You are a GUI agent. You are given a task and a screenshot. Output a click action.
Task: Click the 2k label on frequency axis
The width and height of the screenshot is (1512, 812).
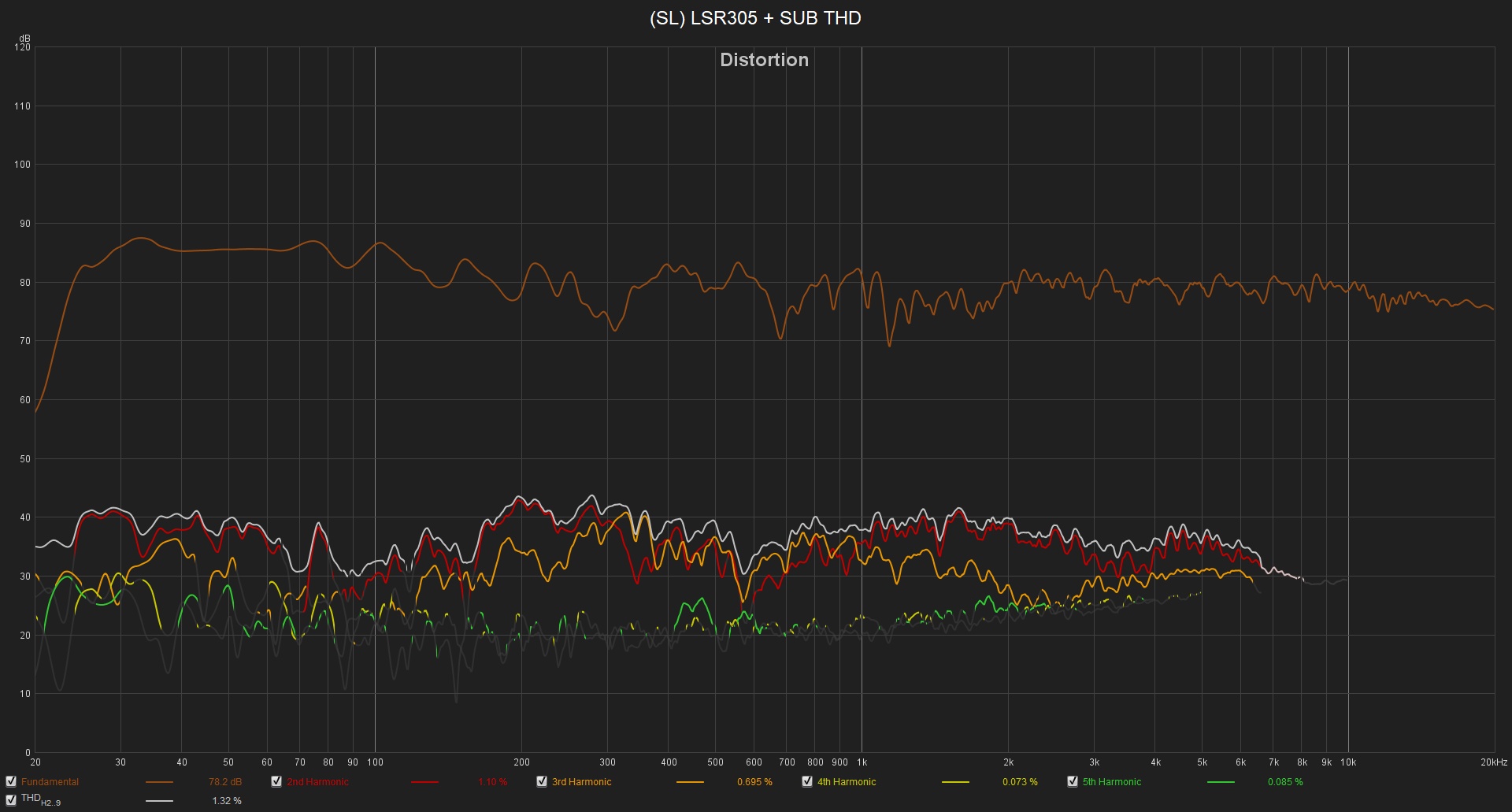coord(1008,762)
